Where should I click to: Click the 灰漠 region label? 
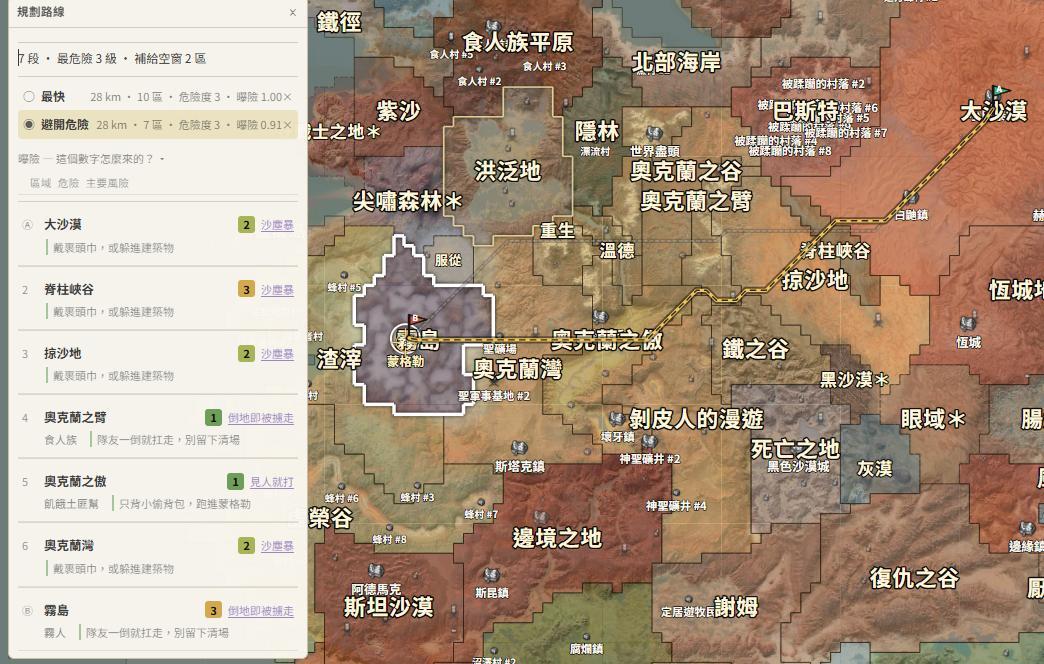pyautogui.click(x=874, y=469)
